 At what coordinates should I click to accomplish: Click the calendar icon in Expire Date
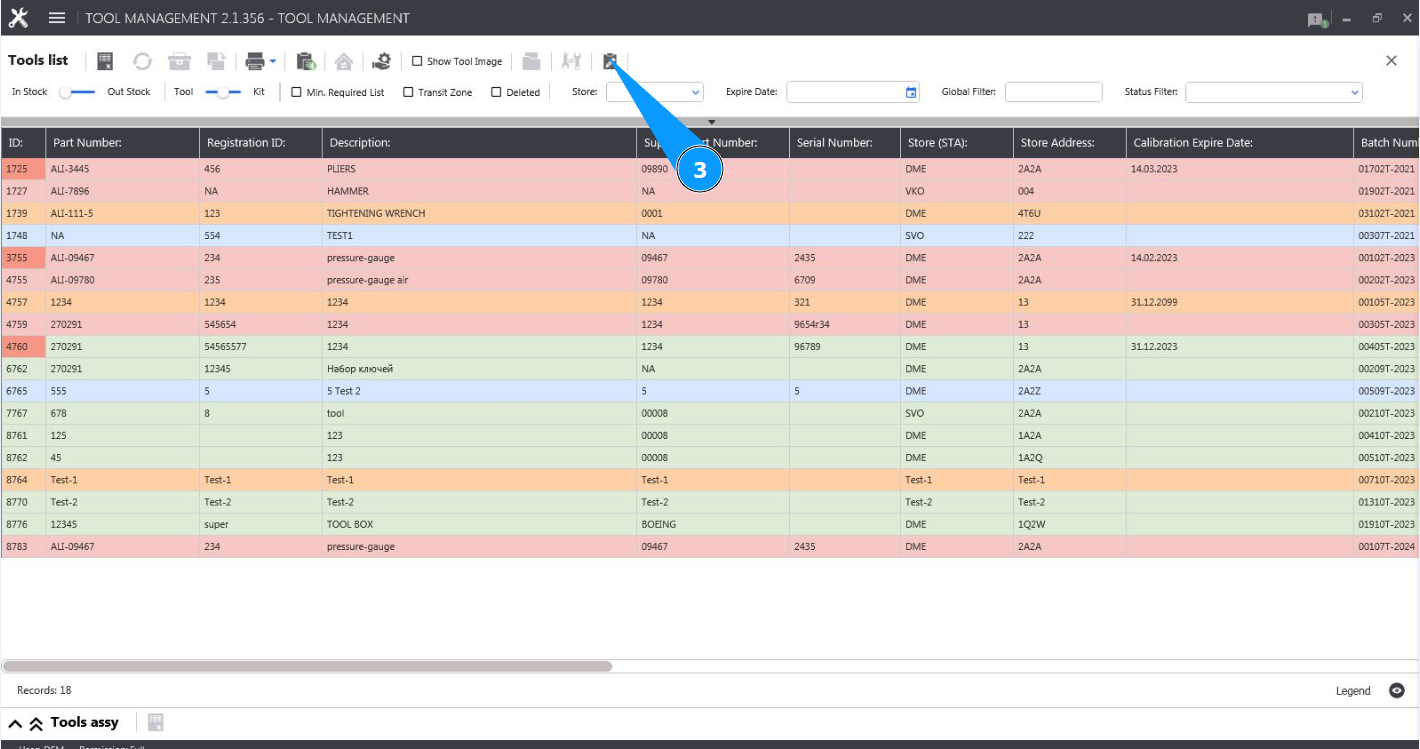[x=910, y=92]
